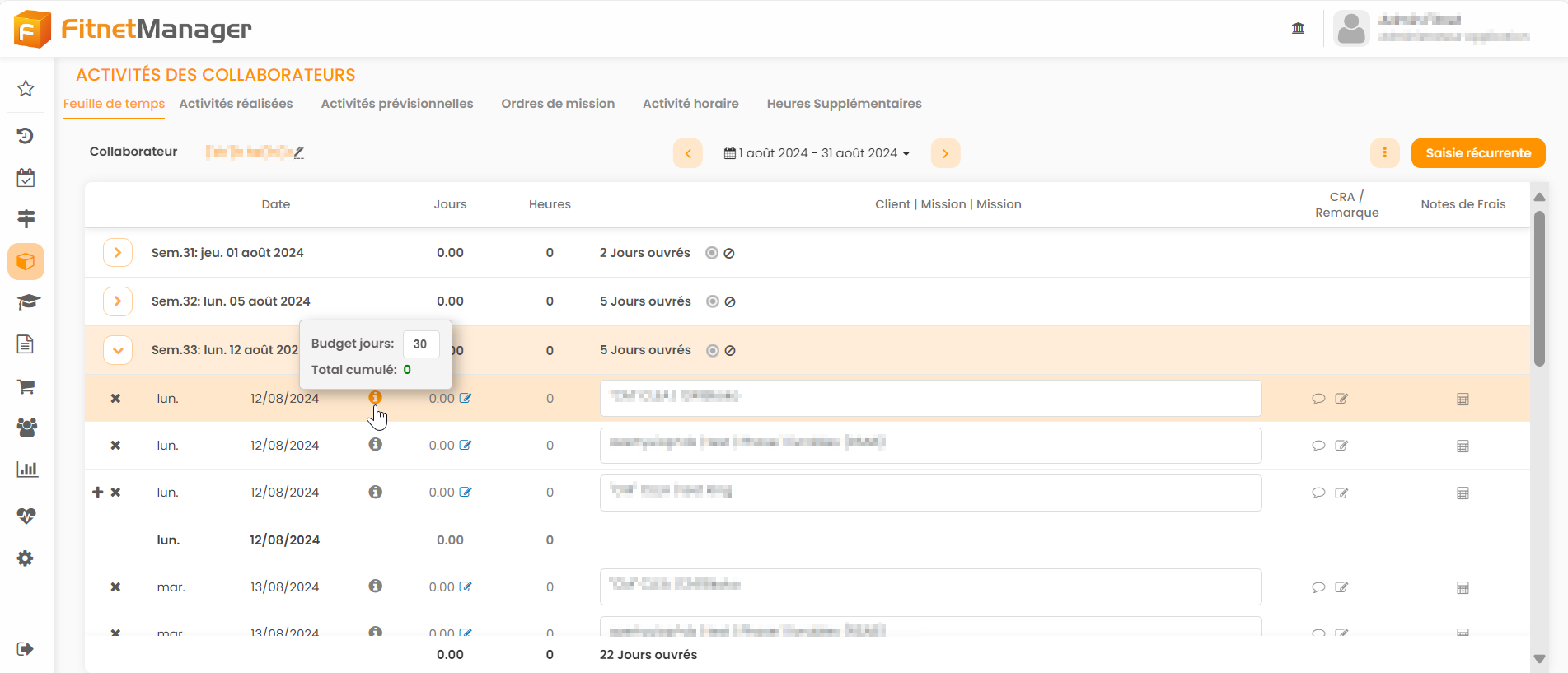Go to next month with right arrow

point(945,153)
